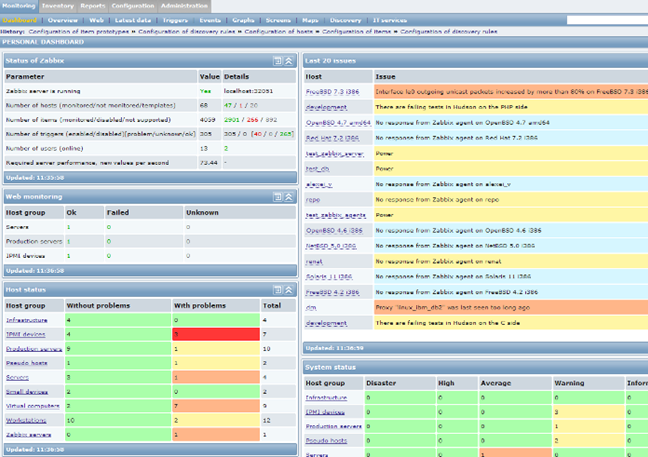The height and width of the screenshot is (457, 648).
Task: Click With problems cell for Virtual computers
Action: [216, 406]
